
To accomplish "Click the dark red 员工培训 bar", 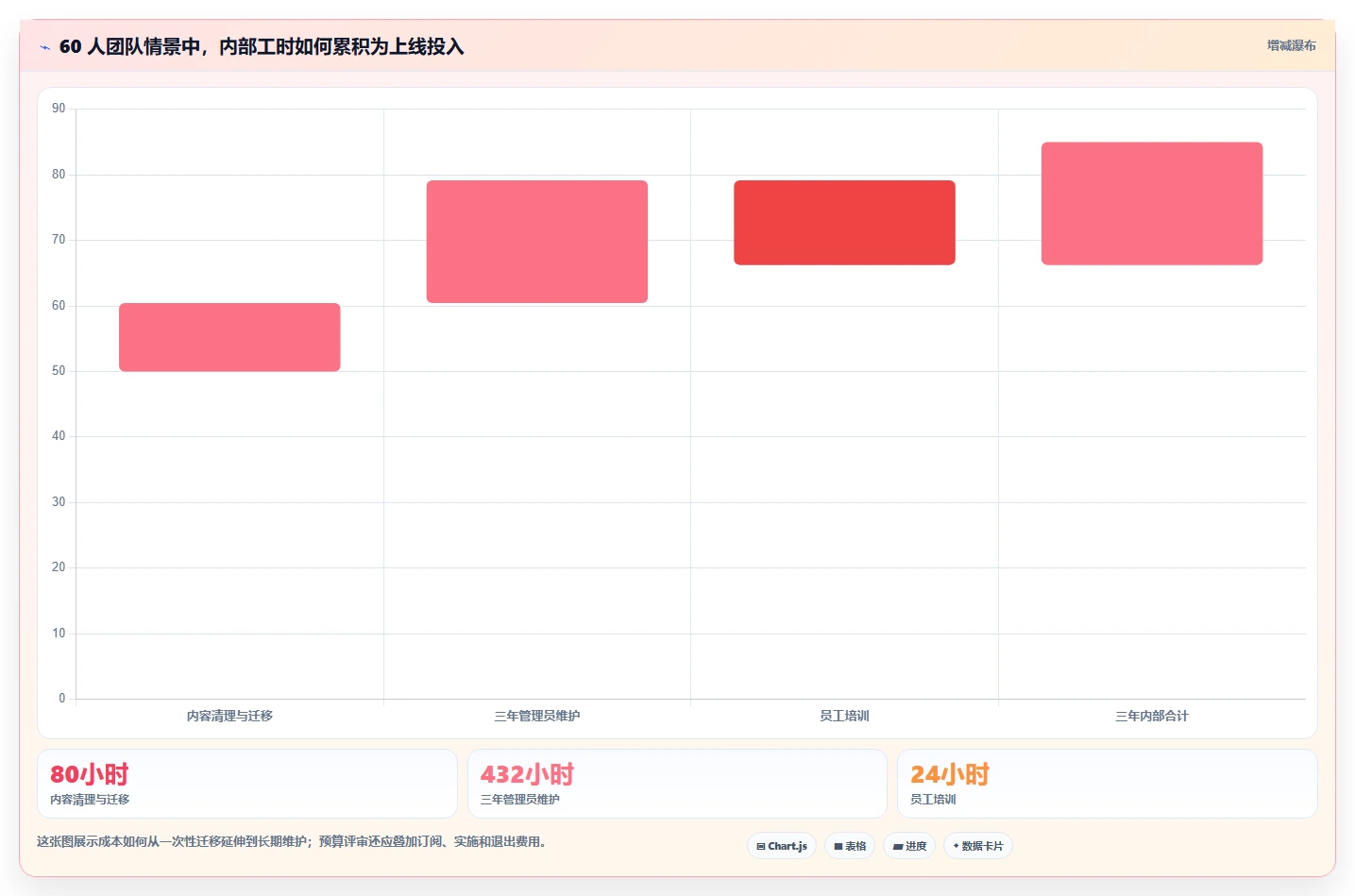I will click(844, 223).
